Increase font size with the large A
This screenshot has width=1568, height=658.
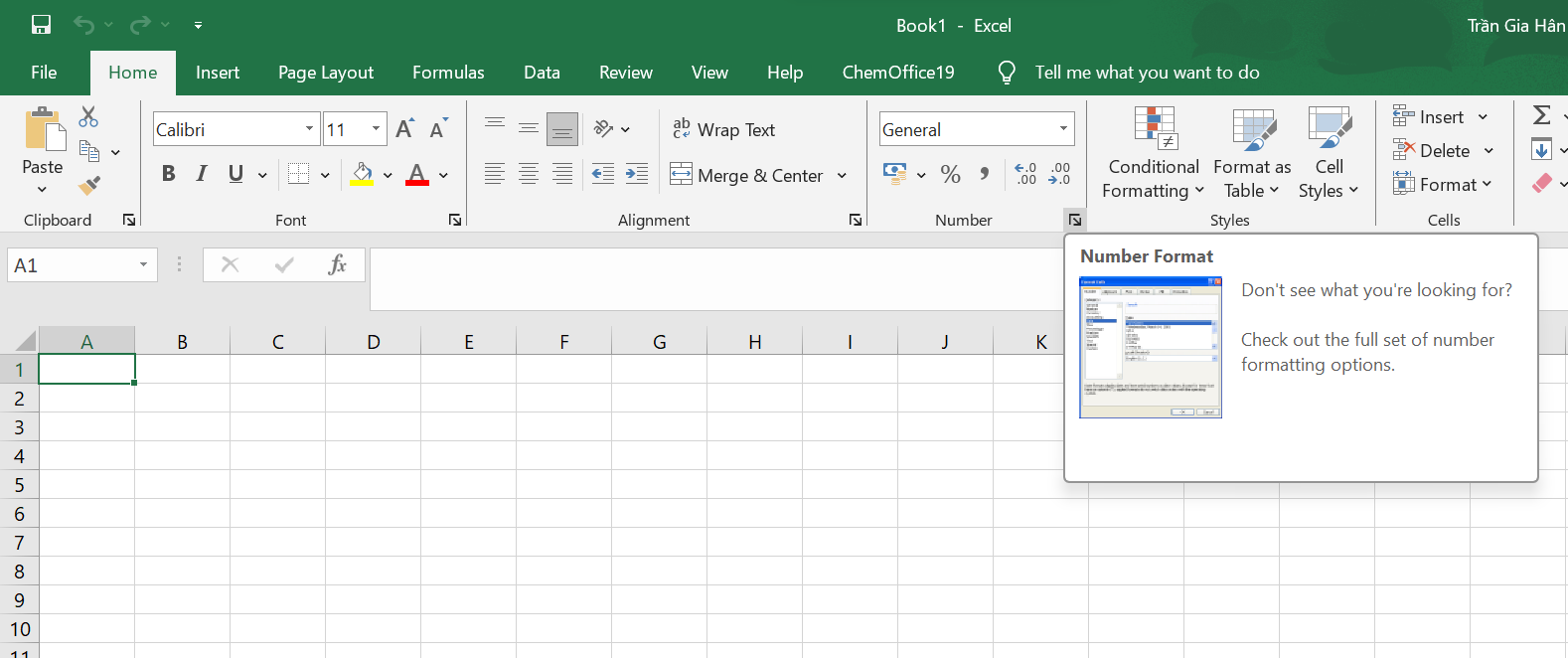pos(404,129)
